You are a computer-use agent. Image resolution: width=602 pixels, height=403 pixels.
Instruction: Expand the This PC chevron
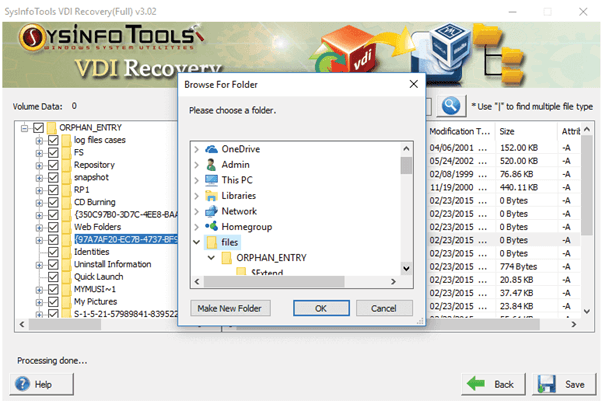(x=197, y=180)
